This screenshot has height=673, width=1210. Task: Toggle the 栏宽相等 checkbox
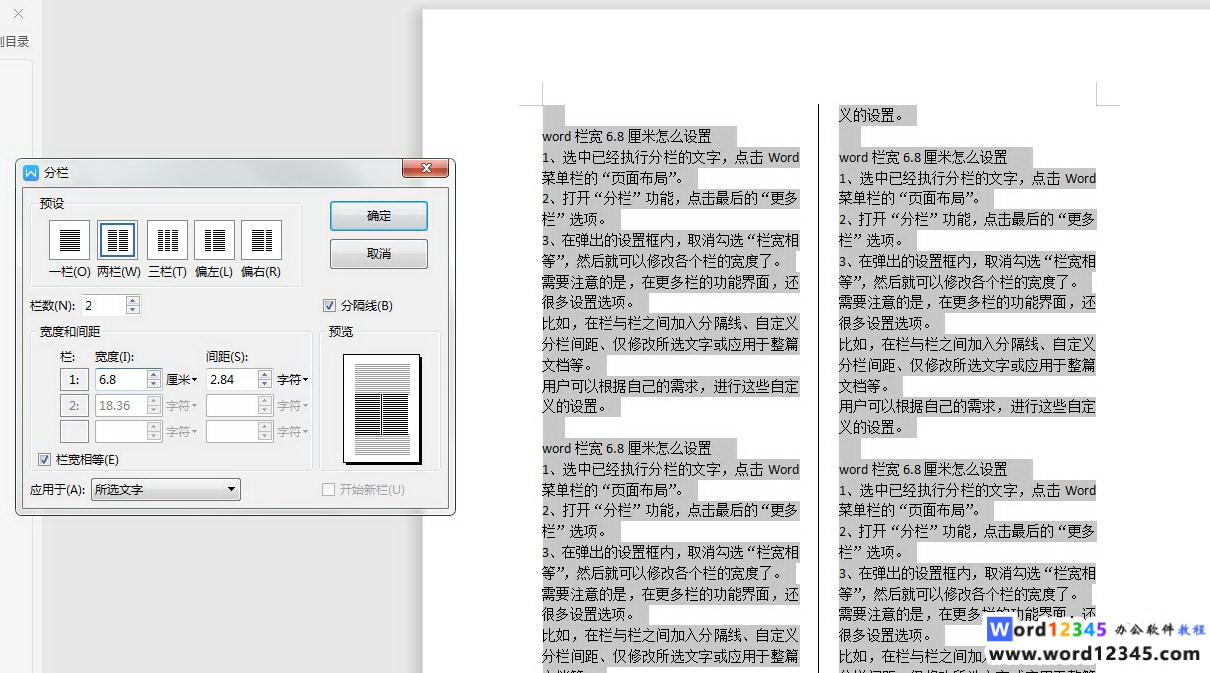click(44, 460)
